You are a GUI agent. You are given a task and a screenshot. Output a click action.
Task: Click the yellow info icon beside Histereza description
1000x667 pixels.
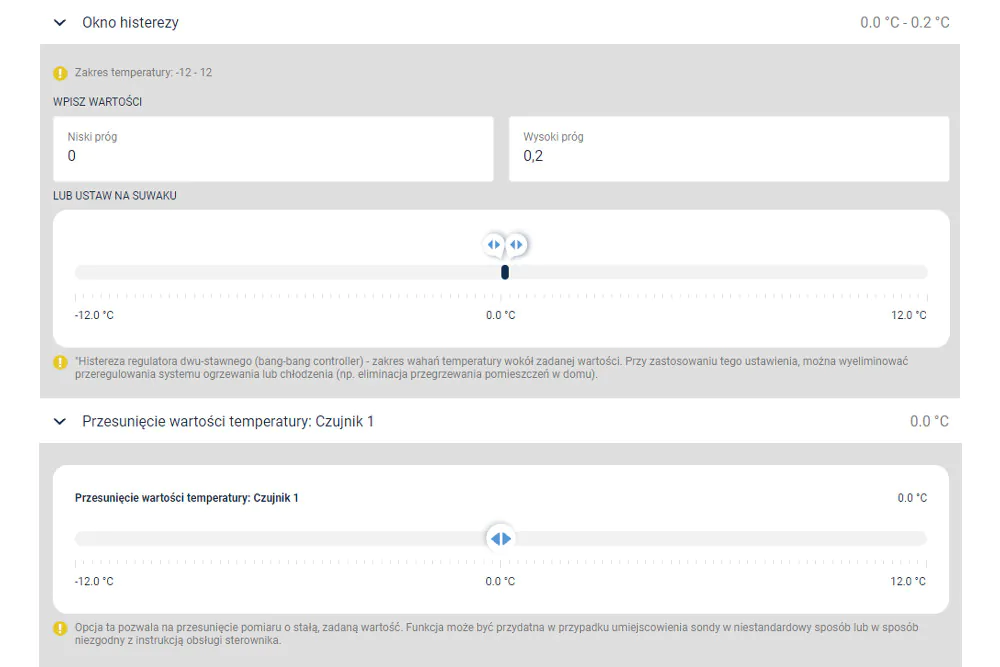(60, 362)
